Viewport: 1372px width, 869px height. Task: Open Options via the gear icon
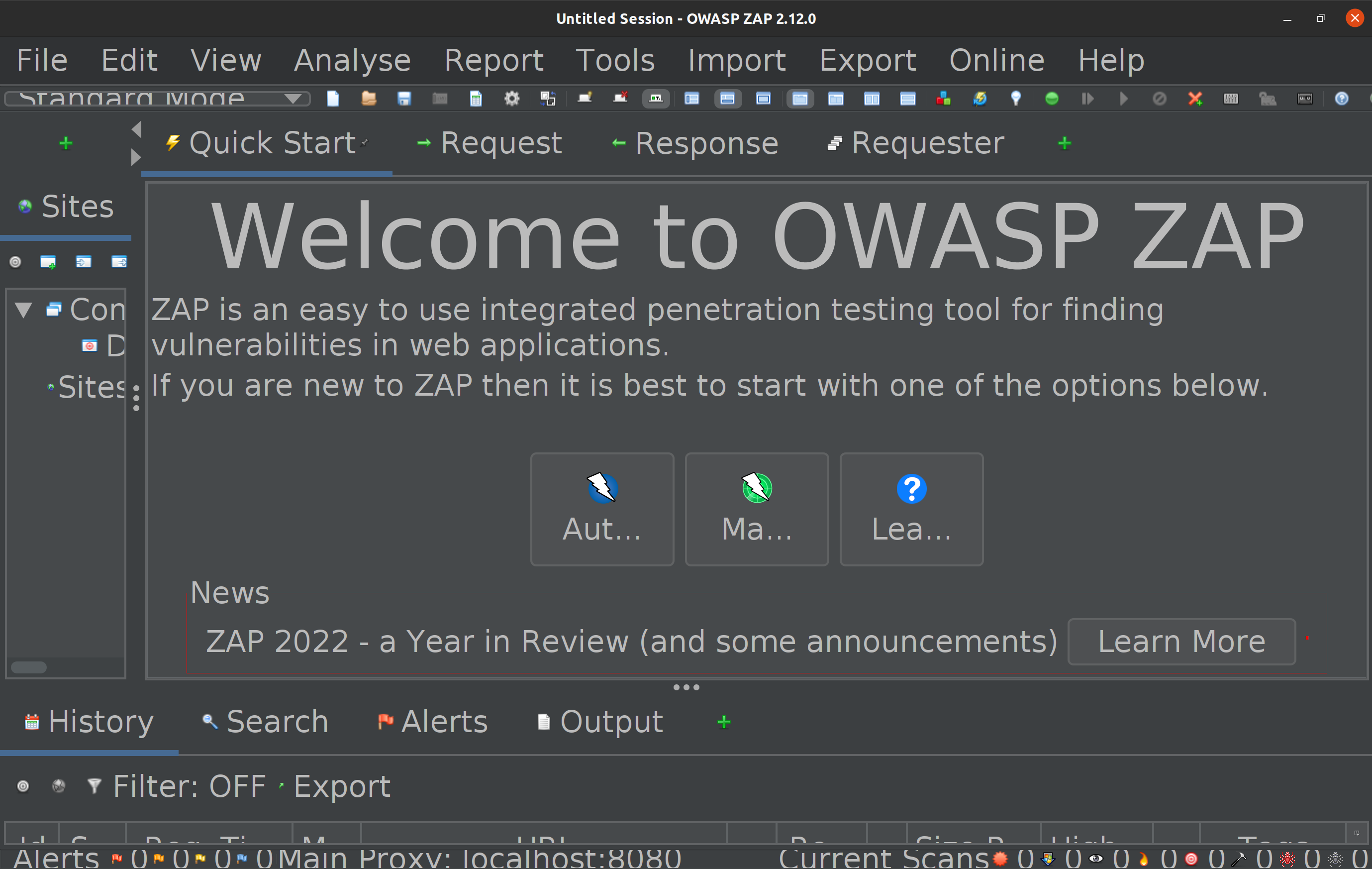pyautogui.click(x=512, y=99)
